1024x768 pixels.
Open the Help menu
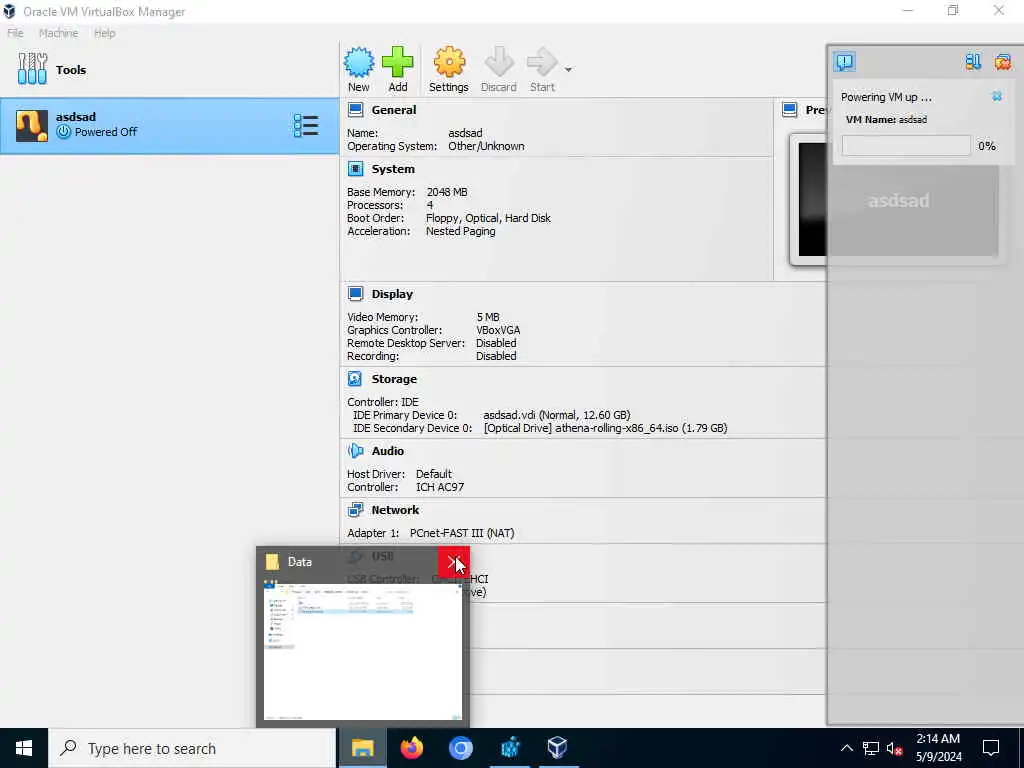[104, 33]
